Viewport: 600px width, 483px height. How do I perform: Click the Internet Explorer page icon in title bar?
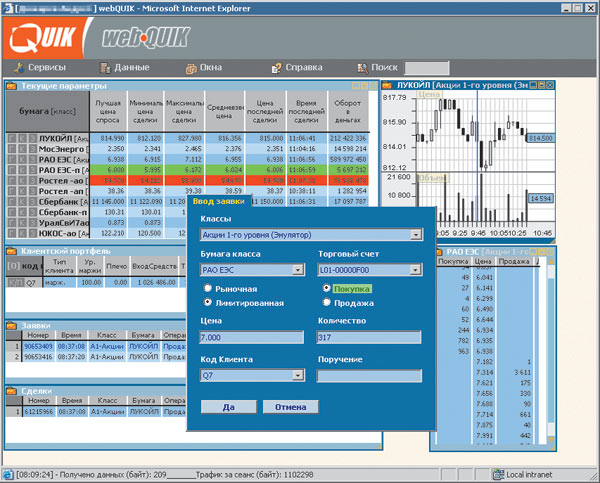[8, 8]
